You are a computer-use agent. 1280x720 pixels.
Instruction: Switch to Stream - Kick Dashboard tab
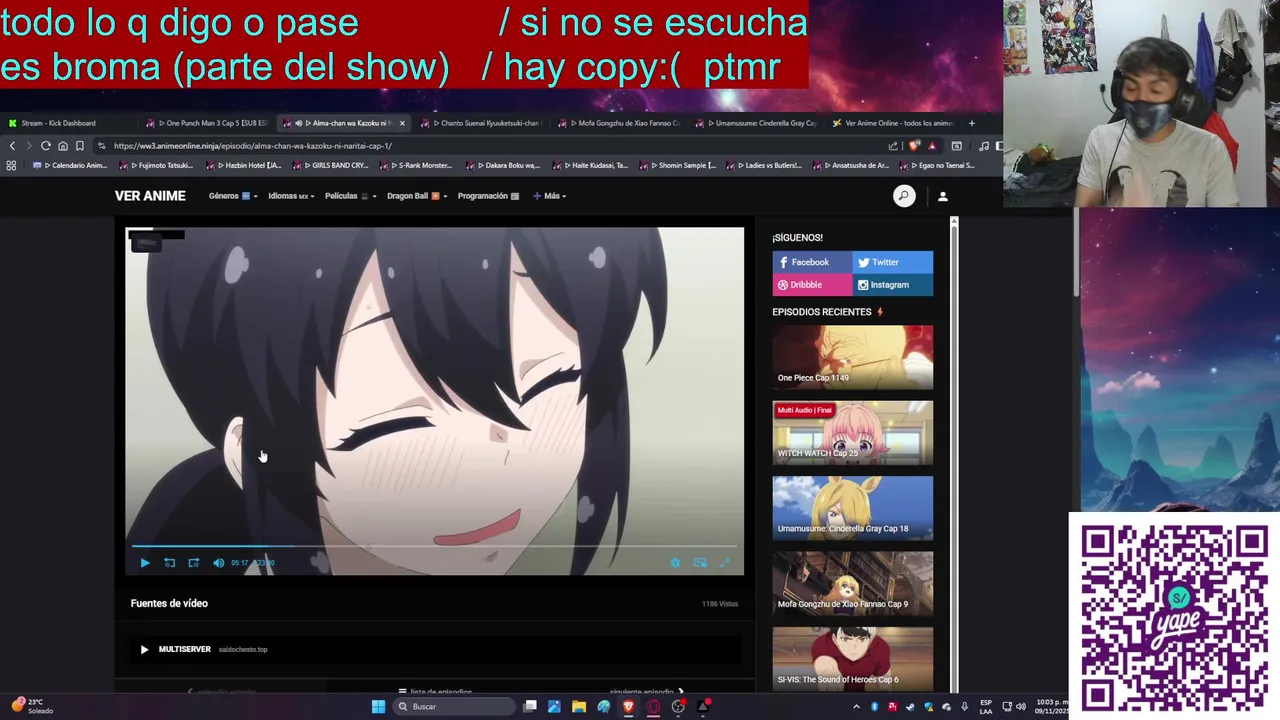68,123
